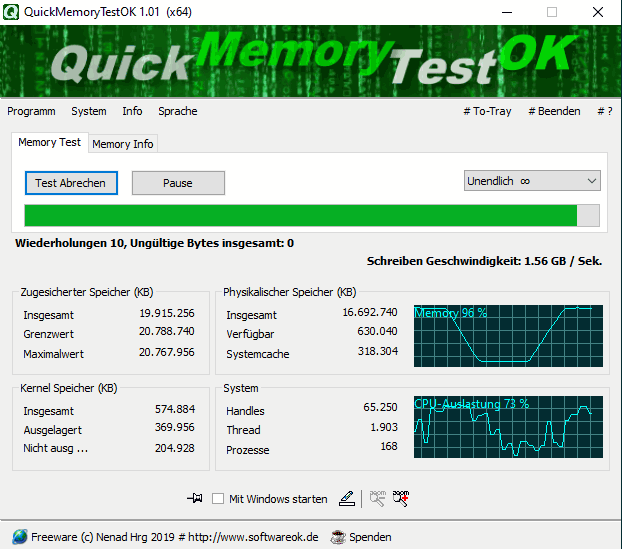
Task: Open the Sprache menu
Action: click(x=178, y=111)
